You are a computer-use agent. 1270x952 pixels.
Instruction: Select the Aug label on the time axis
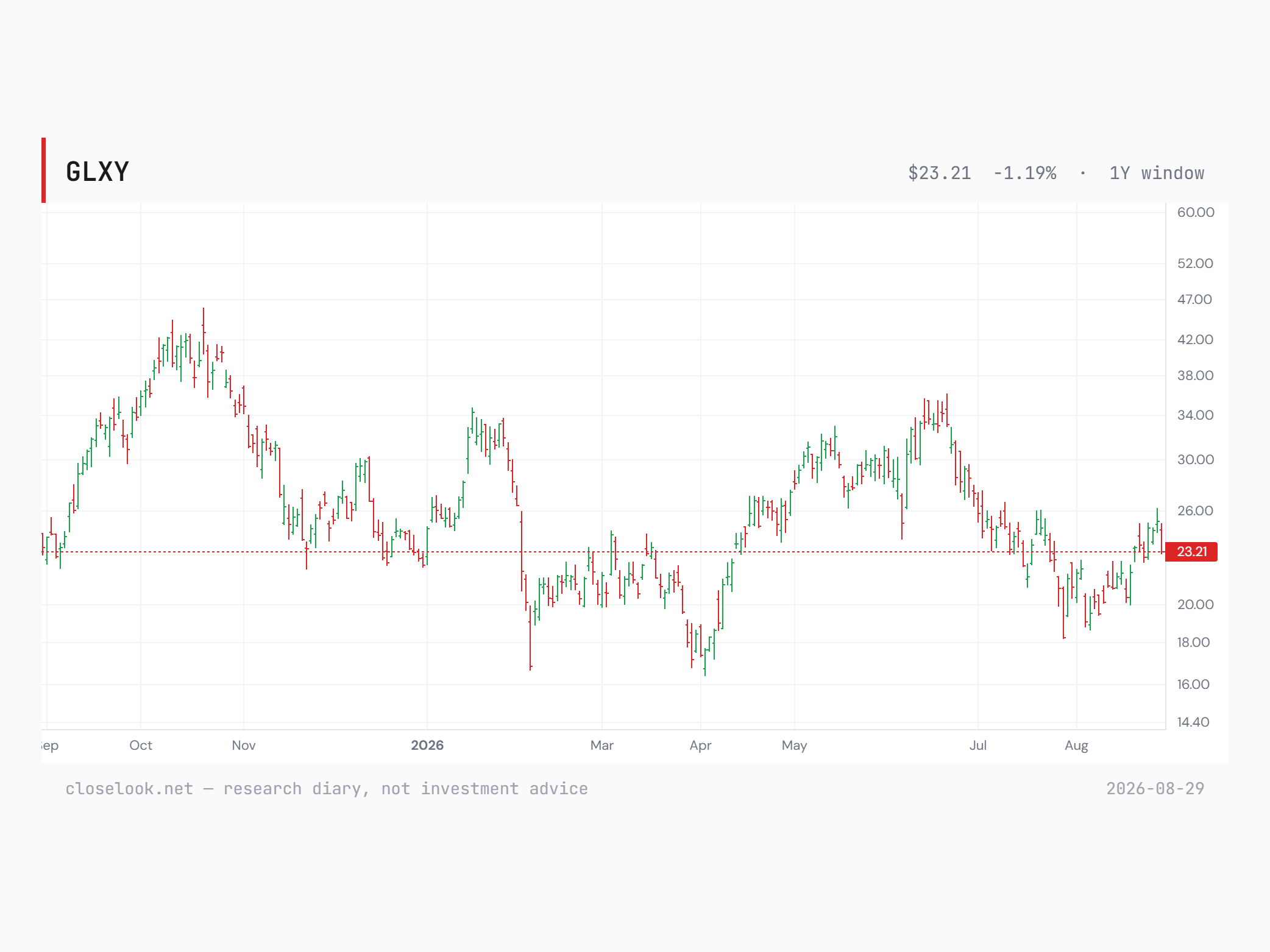tap(1077, 746)
